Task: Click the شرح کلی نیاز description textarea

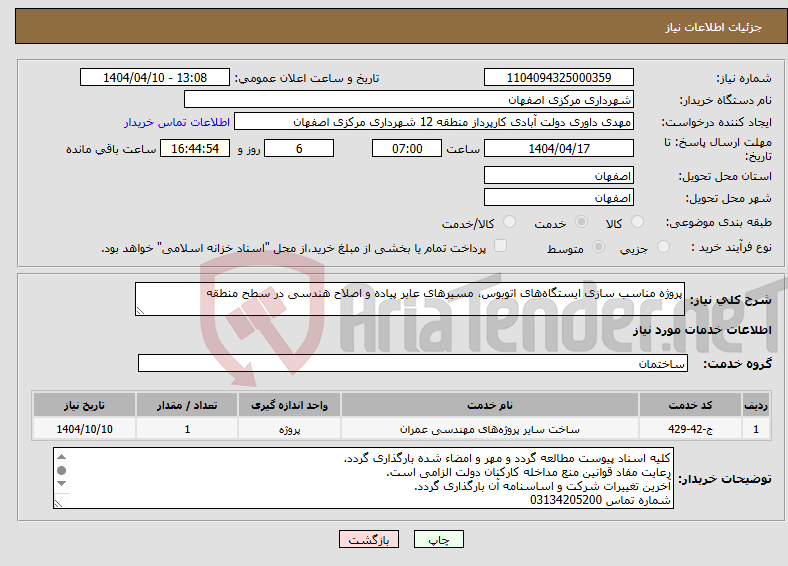Action: pyautogui.click(x=410, y=299)
